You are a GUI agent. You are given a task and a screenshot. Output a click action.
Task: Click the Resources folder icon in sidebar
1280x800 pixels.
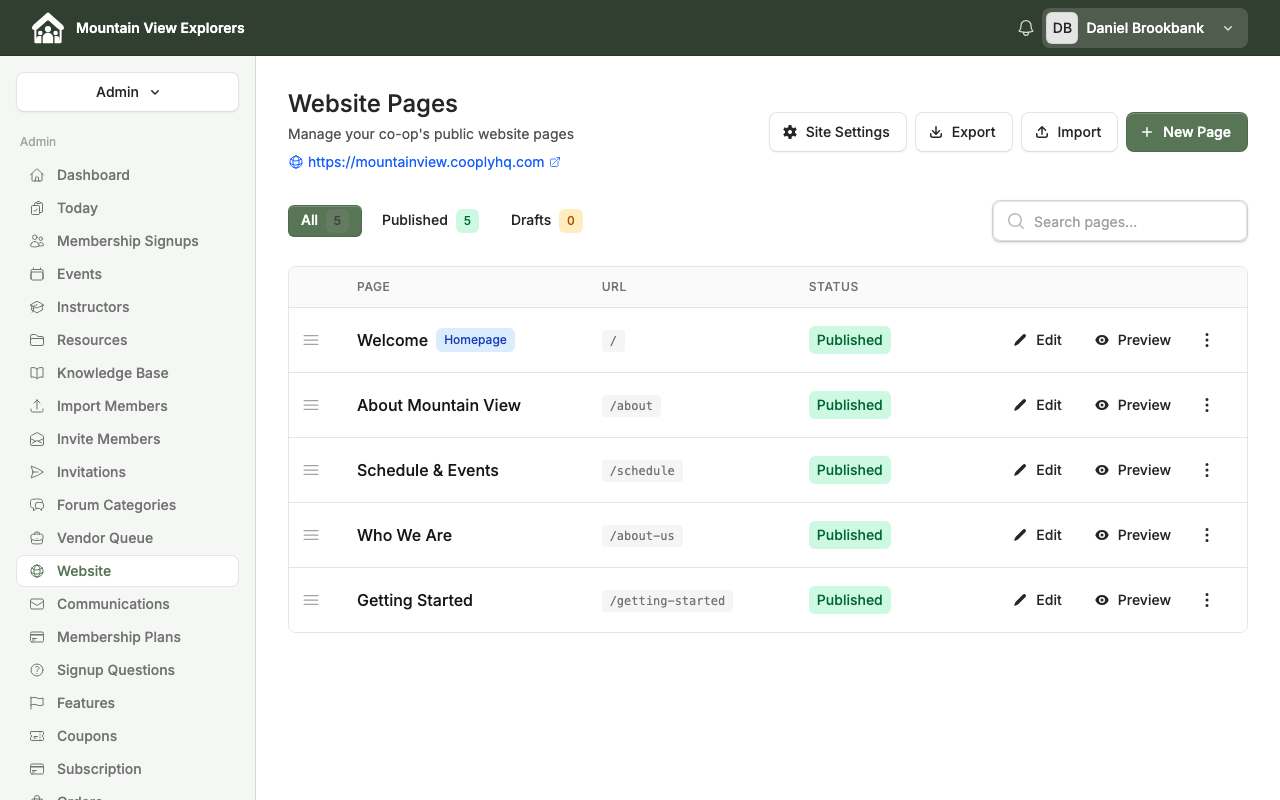coord(37,340)
